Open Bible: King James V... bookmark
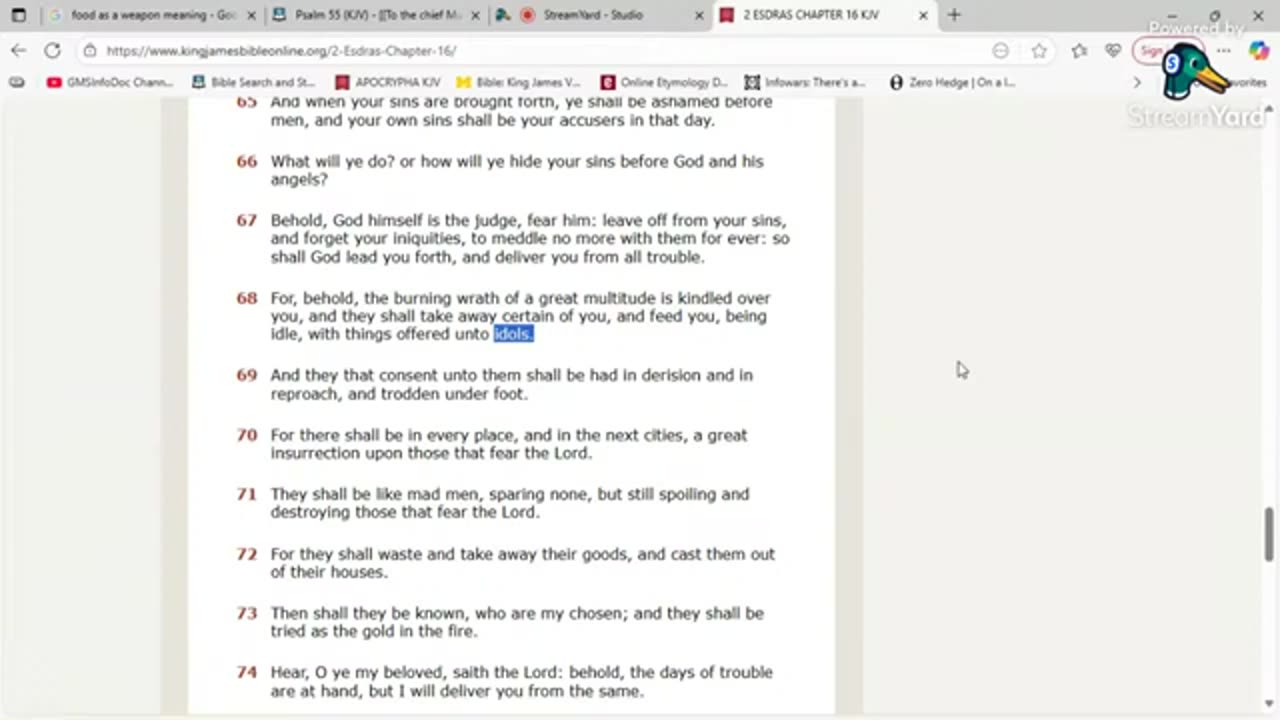Image resolution: width=1280 pixels, height=720 pixels. coord(518,82)
